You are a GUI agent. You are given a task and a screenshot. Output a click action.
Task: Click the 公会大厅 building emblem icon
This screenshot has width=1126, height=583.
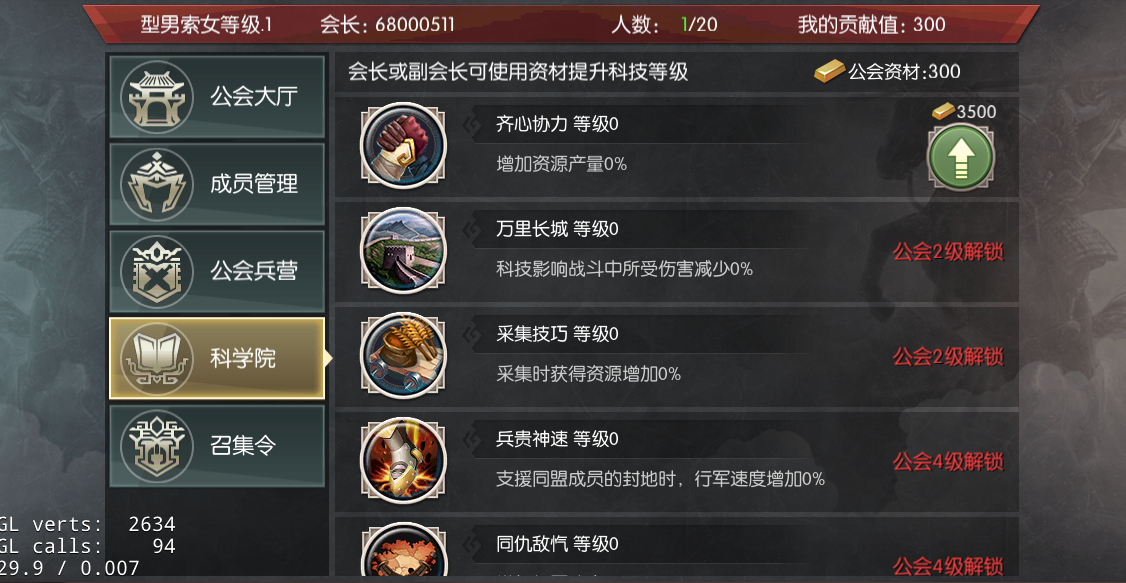157,97
